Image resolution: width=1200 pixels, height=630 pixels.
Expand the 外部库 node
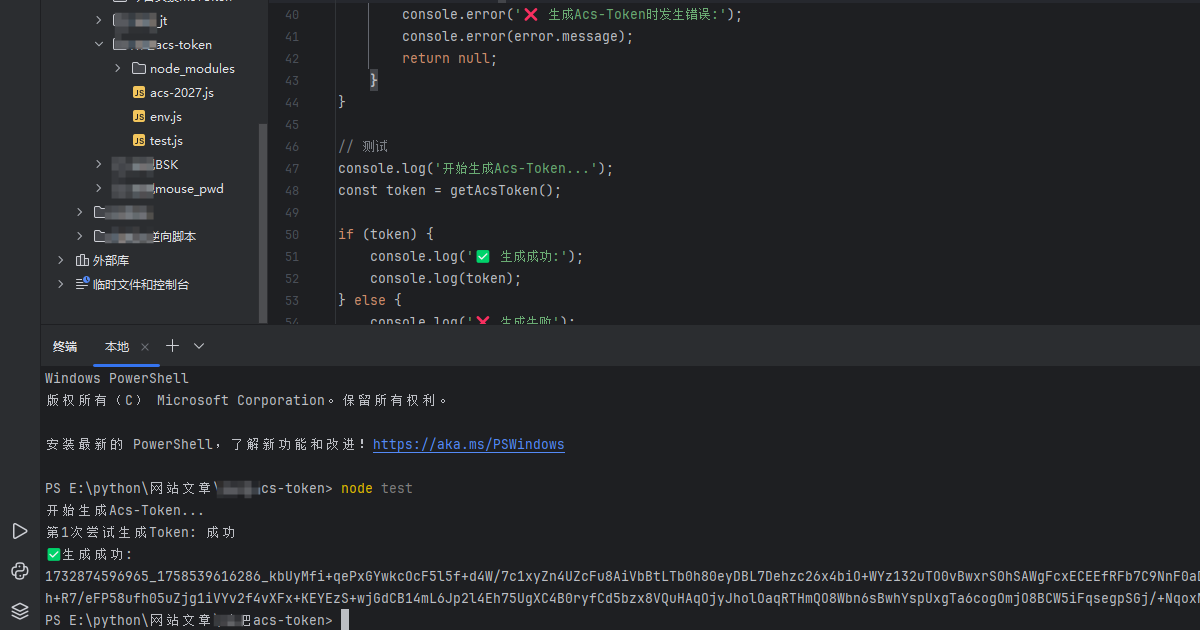click(x=61, y=260)
